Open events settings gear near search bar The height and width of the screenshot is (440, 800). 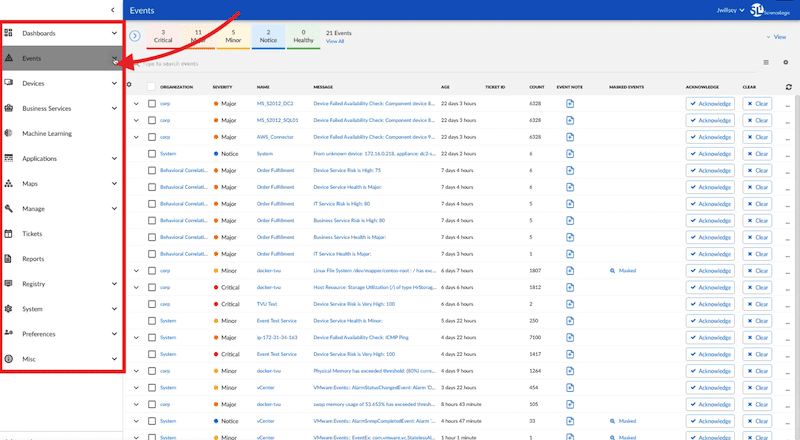pos(786,62)
